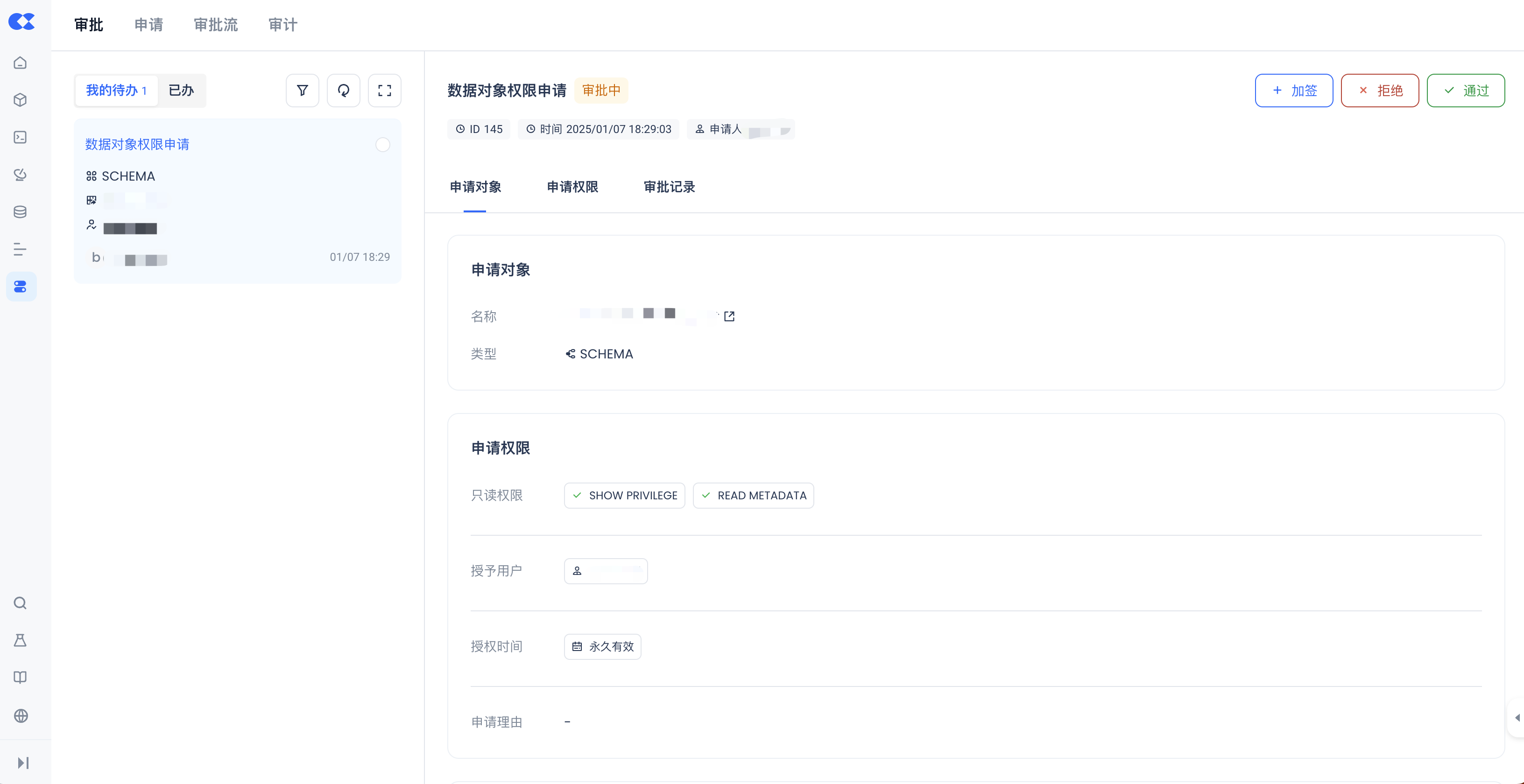Toggle the READ METADATA permission chip
Screen dimensions: 1524x784
pos(753,496)
